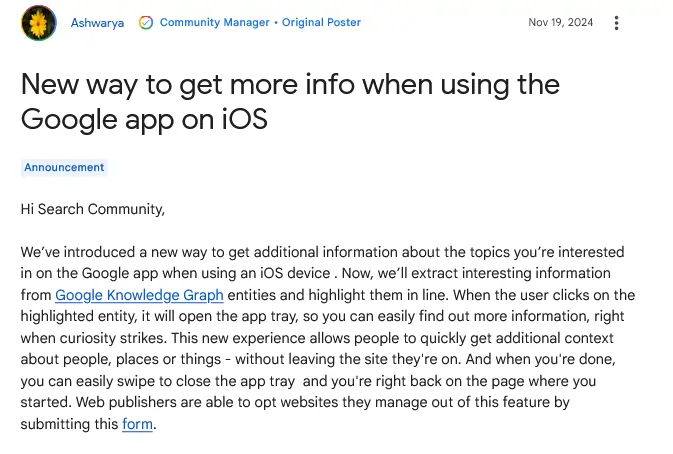Click the Community Manager label
This screenshot has height=454, width=673.
pyautogui.click(x=215, y=22)
